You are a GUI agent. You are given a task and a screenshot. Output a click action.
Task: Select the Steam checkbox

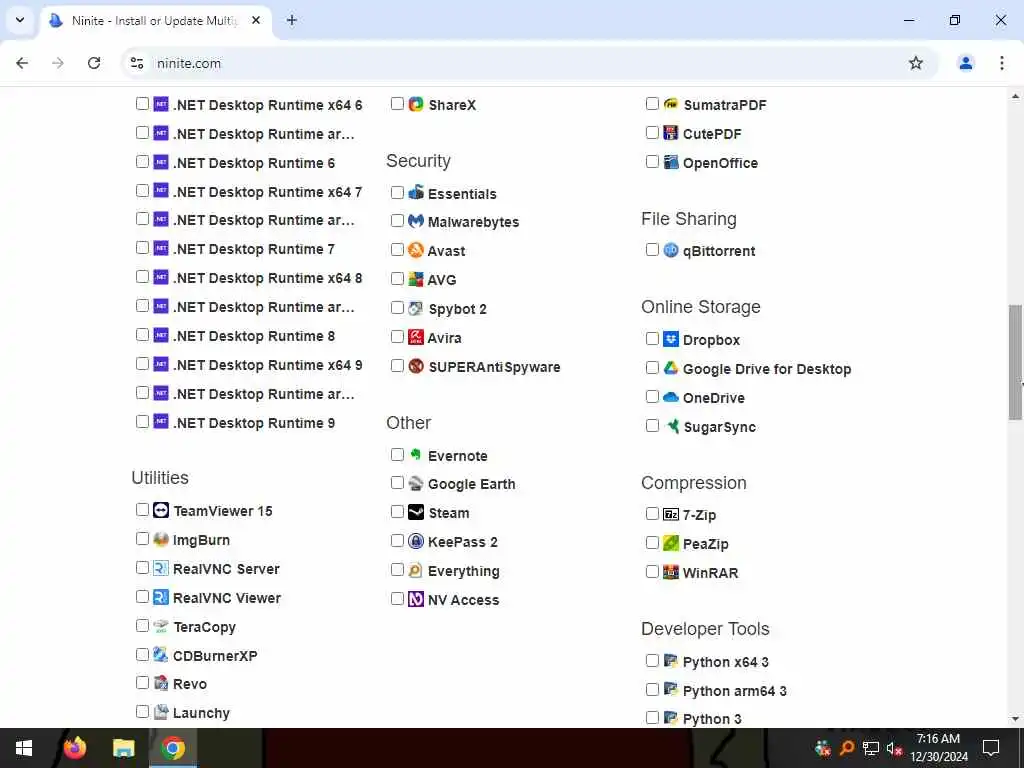pyautogui.click(x=397, y=512)
